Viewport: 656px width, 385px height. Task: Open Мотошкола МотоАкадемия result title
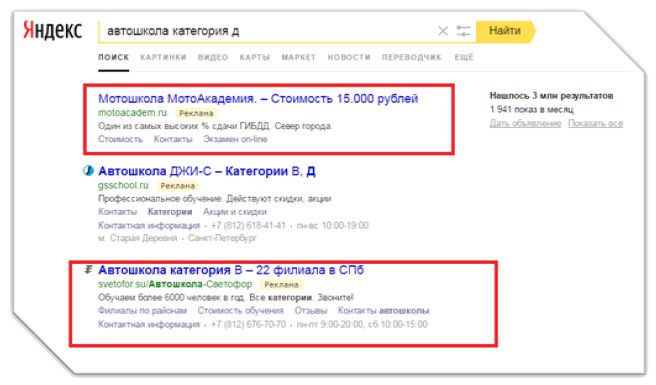click(258, 99)
